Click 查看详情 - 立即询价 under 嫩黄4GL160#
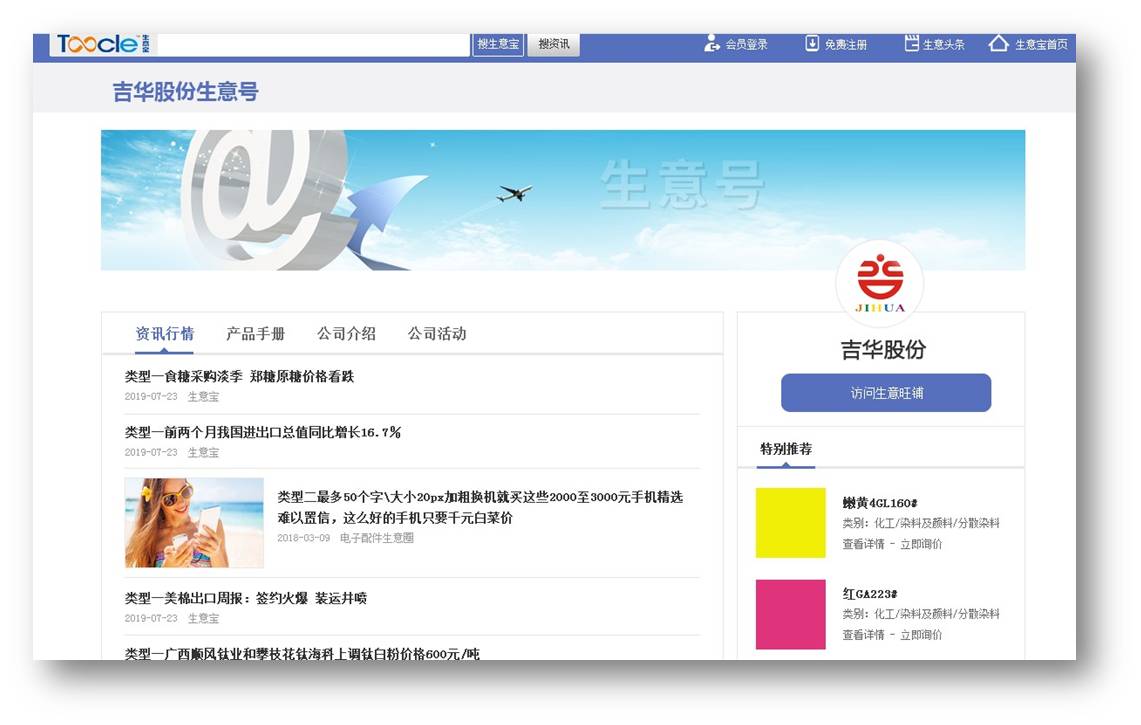The width and height of the screenshot is (1141, 725). [892, 544]
